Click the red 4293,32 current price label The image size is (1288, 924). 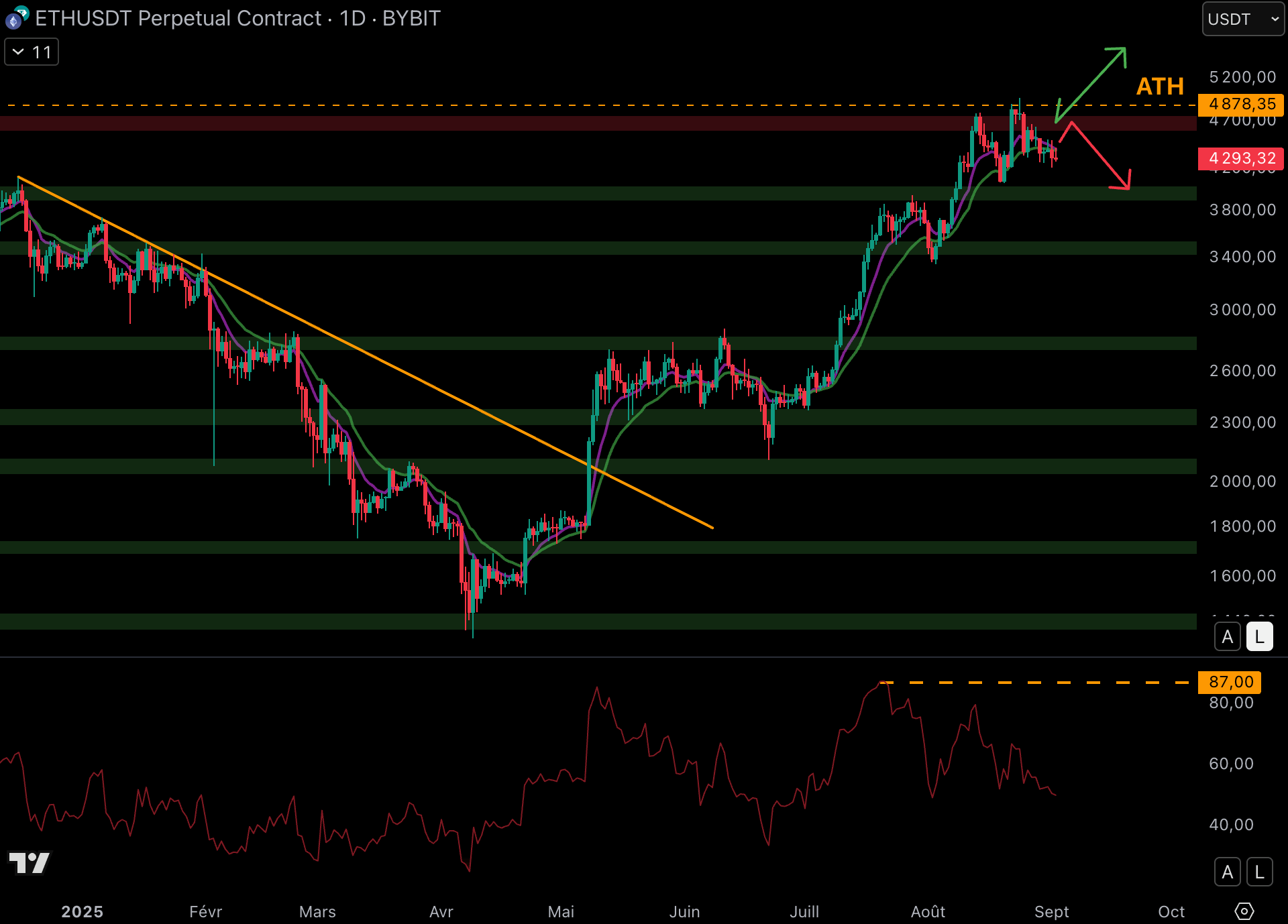coord(1241,158)
